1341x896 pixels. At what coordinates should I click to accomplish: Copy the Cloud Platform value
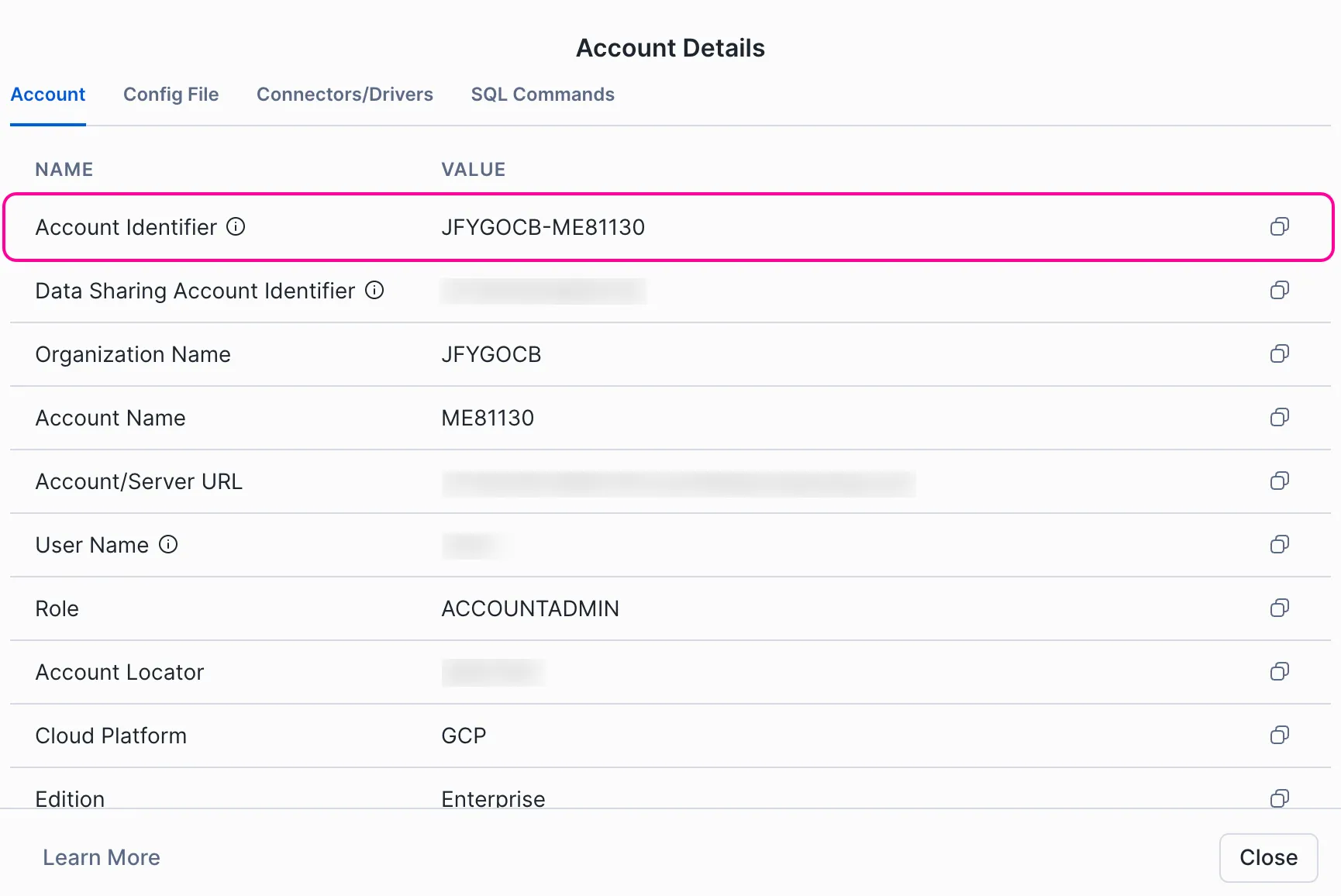click(x=1279, y=735)
